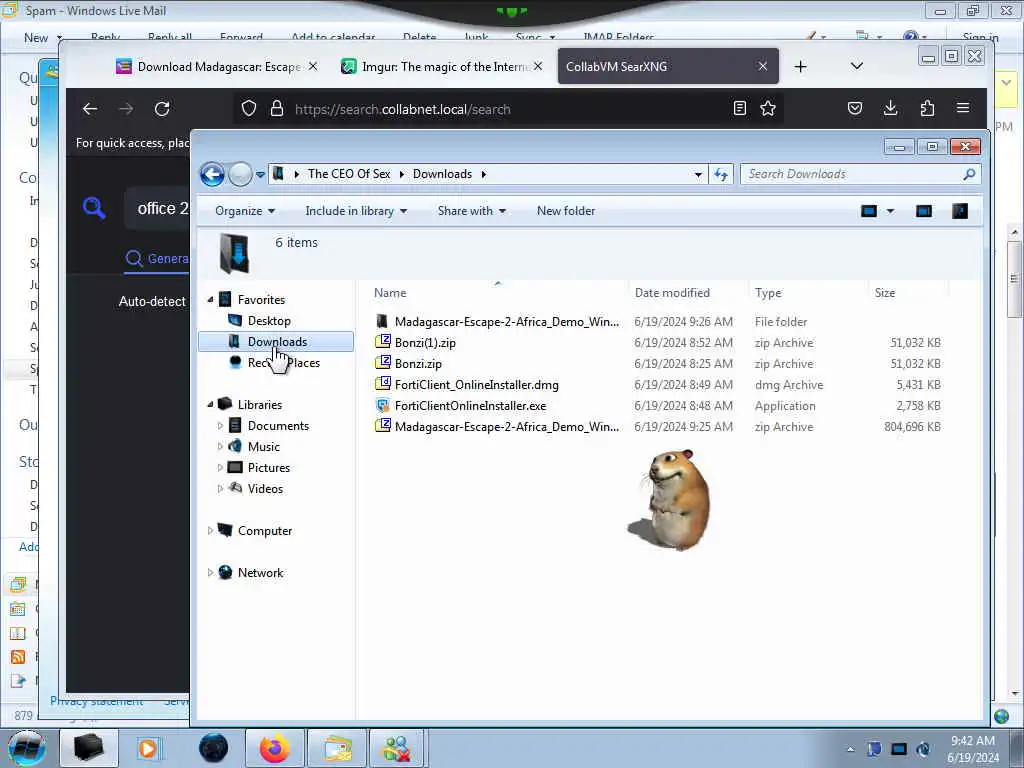Click the Downloads breadcrumb in address bar
Image resolution: width=1024 pixels, height=768 pixels.
click(442, 174)
